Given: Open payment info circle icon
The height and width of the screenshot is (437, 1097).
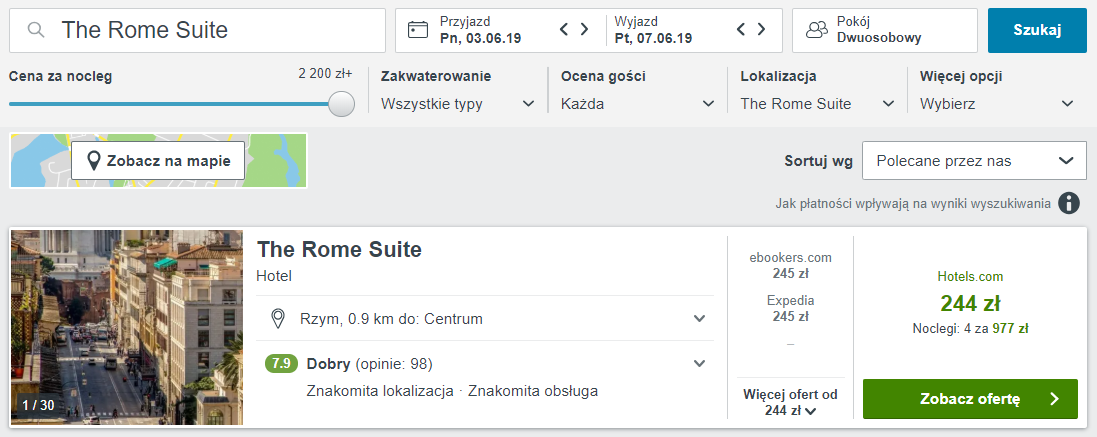Looking at the screenshot, I should (x=1068, y=203).
